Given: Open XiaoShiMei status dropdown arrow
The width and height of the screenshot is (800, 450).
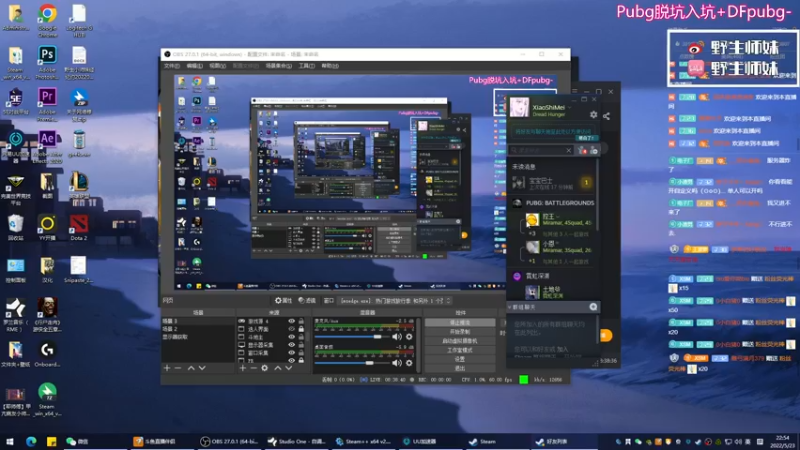Looking at the screenshot, I should click(x=570, y=107).
